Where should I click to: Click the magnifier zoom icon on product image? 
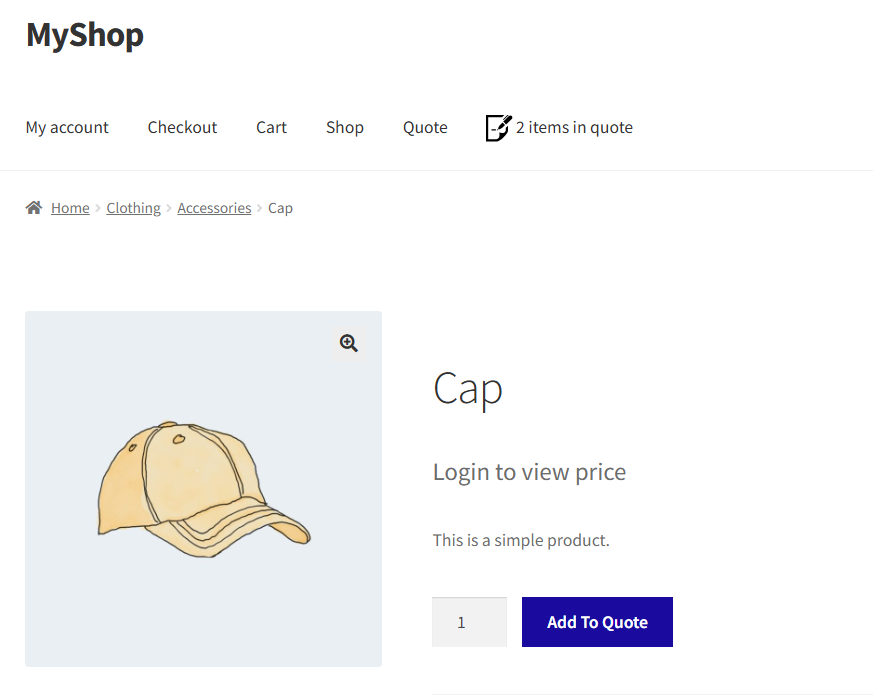tap(348, 343)
